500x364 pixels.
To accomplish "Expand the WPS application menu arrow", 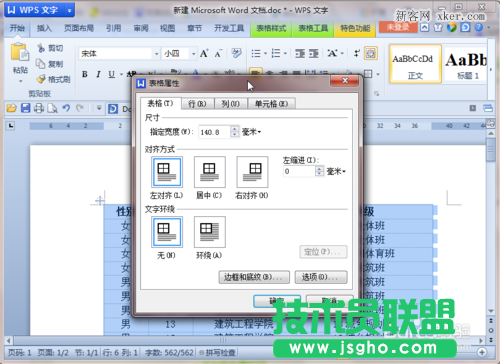I will click(70, 10).
